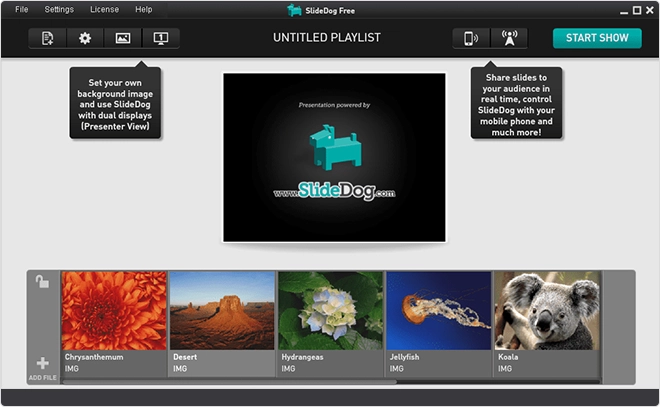Click the START SHOW button
Viewport: 660px width, 407px height.
click(597, 38)
